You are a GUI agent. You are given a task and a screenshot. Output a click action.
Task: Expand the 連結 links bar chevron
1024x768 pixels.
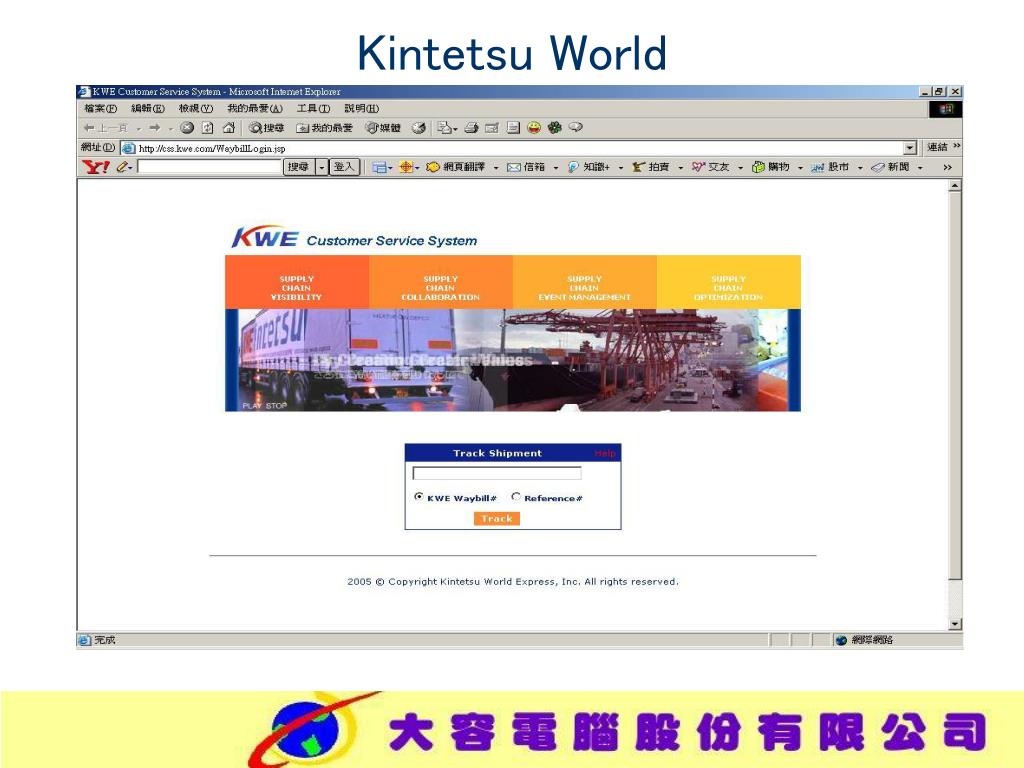point(957,146)
